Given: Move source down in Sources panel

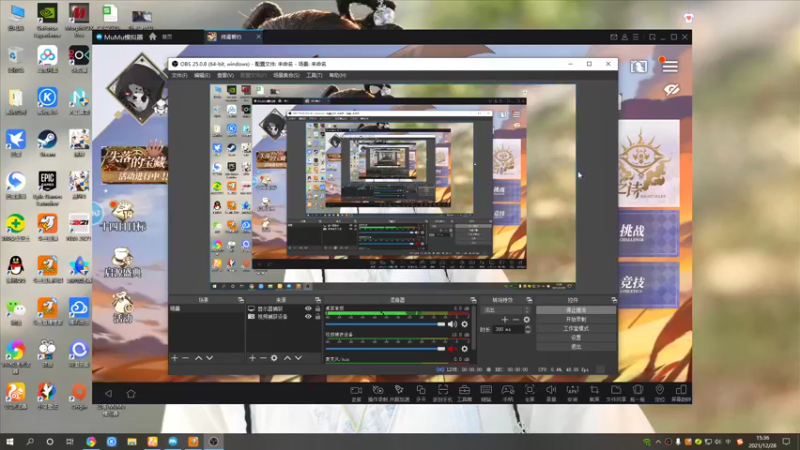Looking at the screenshot, I should pyautogui.click(x=298, y=358).
